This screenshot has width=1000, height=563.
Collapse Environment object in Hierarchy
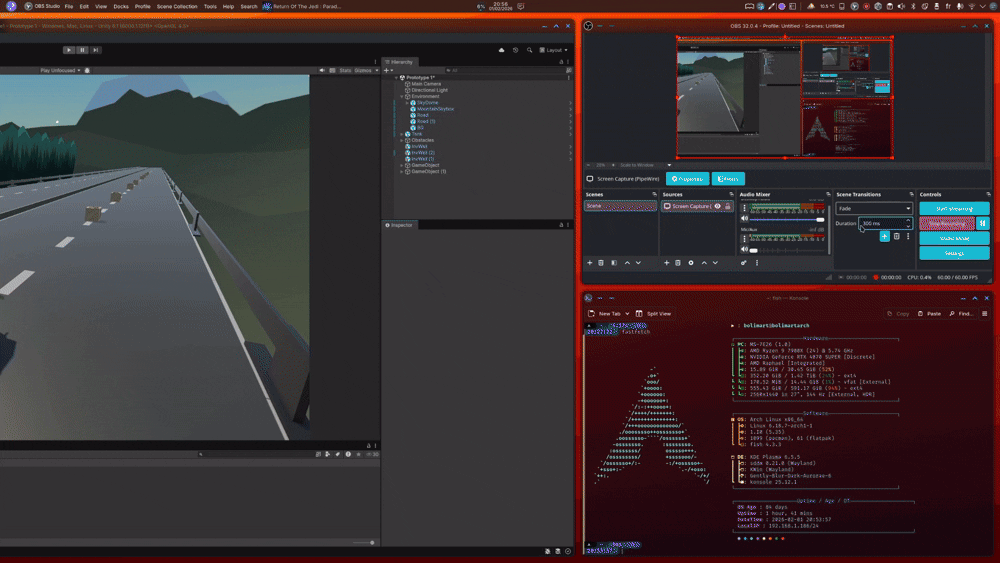point(402,96)
